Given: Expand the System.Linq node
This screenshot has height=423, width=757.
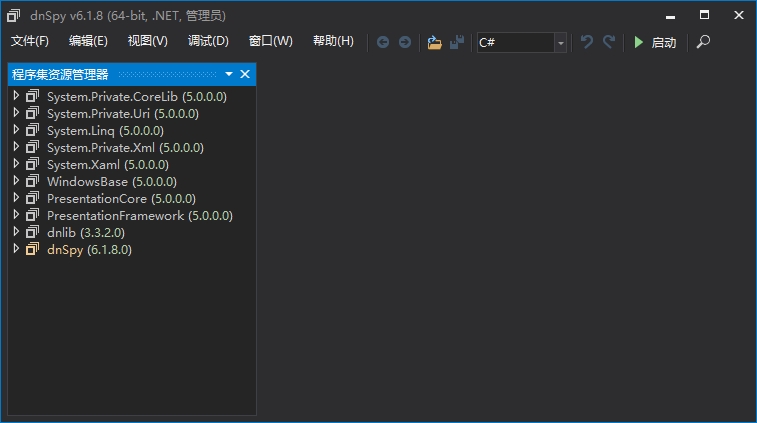Looking at the screenshot, I should [x=16, y=129].
